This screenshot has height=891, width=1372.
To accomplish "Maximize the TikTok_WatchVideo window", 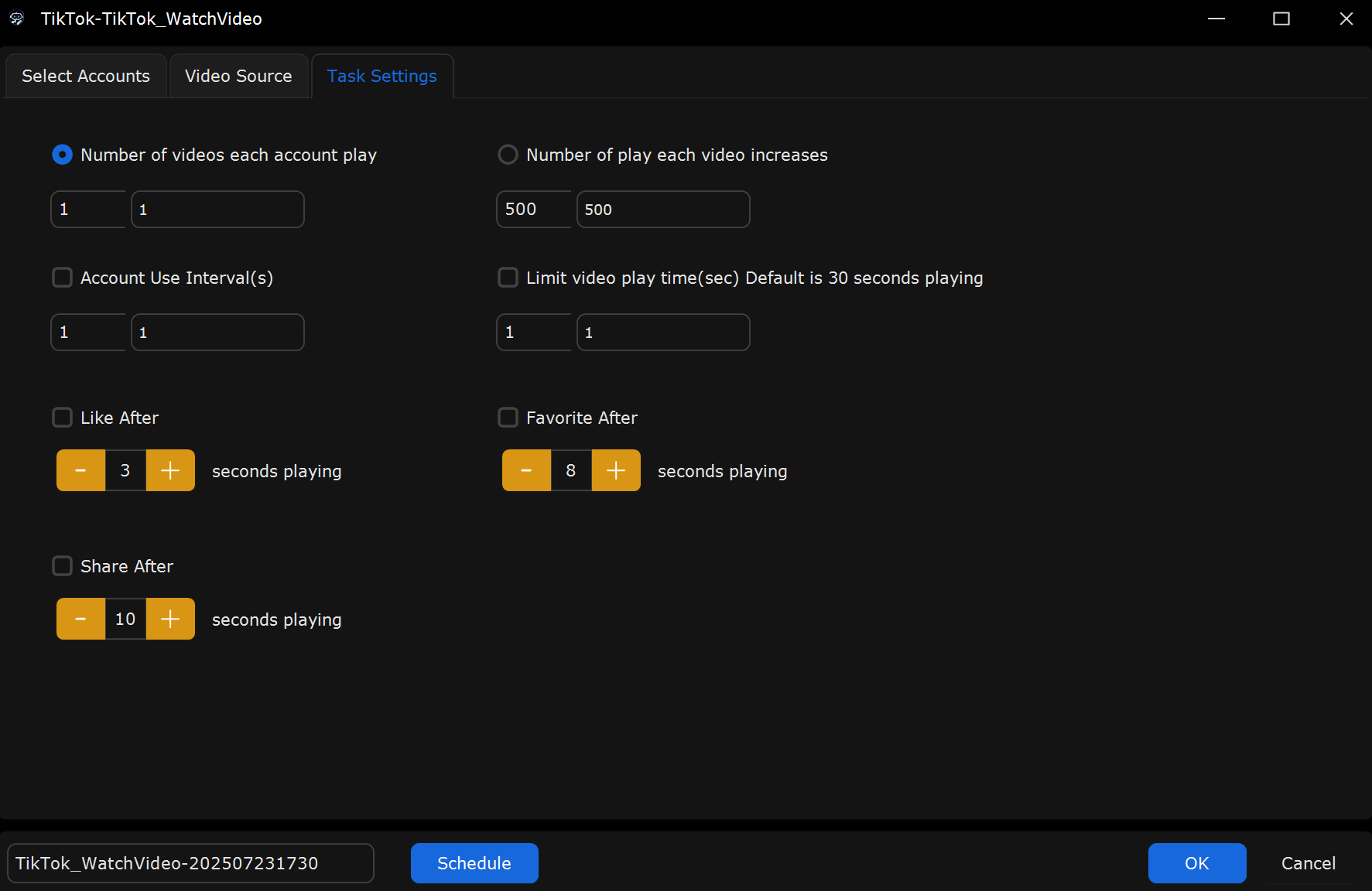I will point(1281,19).
